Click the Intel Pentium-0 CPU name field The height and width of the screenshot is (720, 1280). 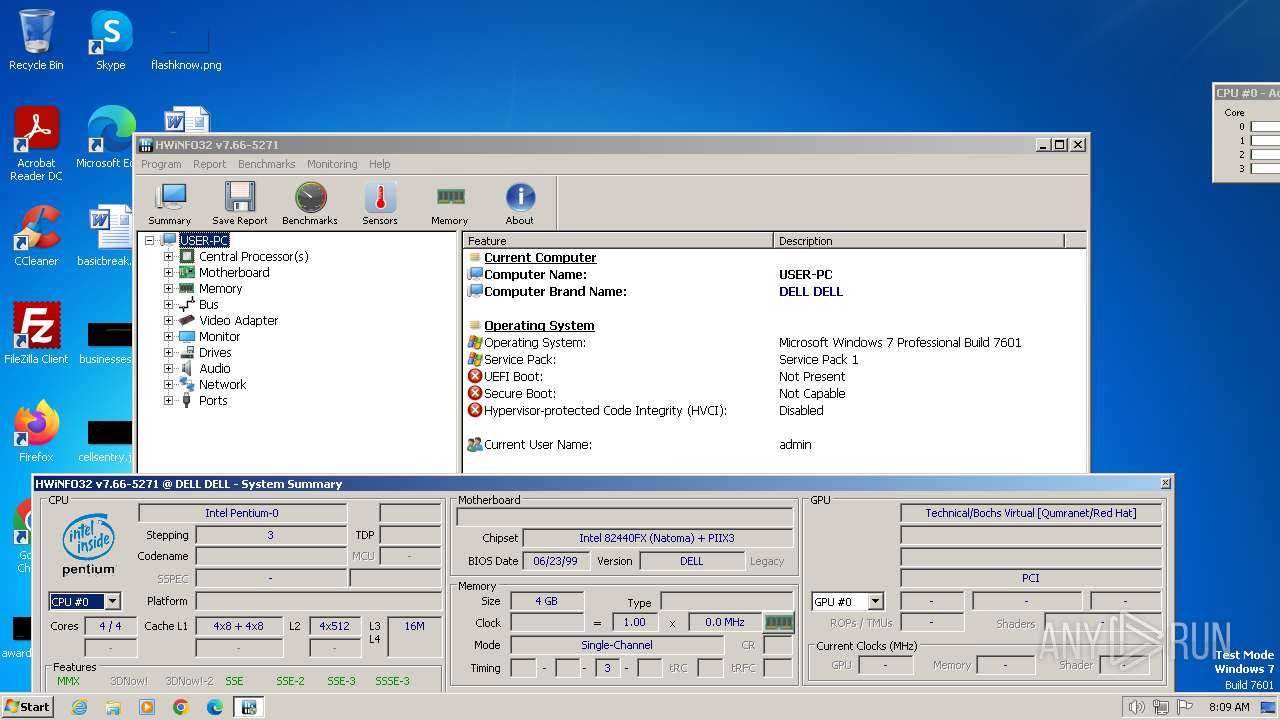click(243, 513)
